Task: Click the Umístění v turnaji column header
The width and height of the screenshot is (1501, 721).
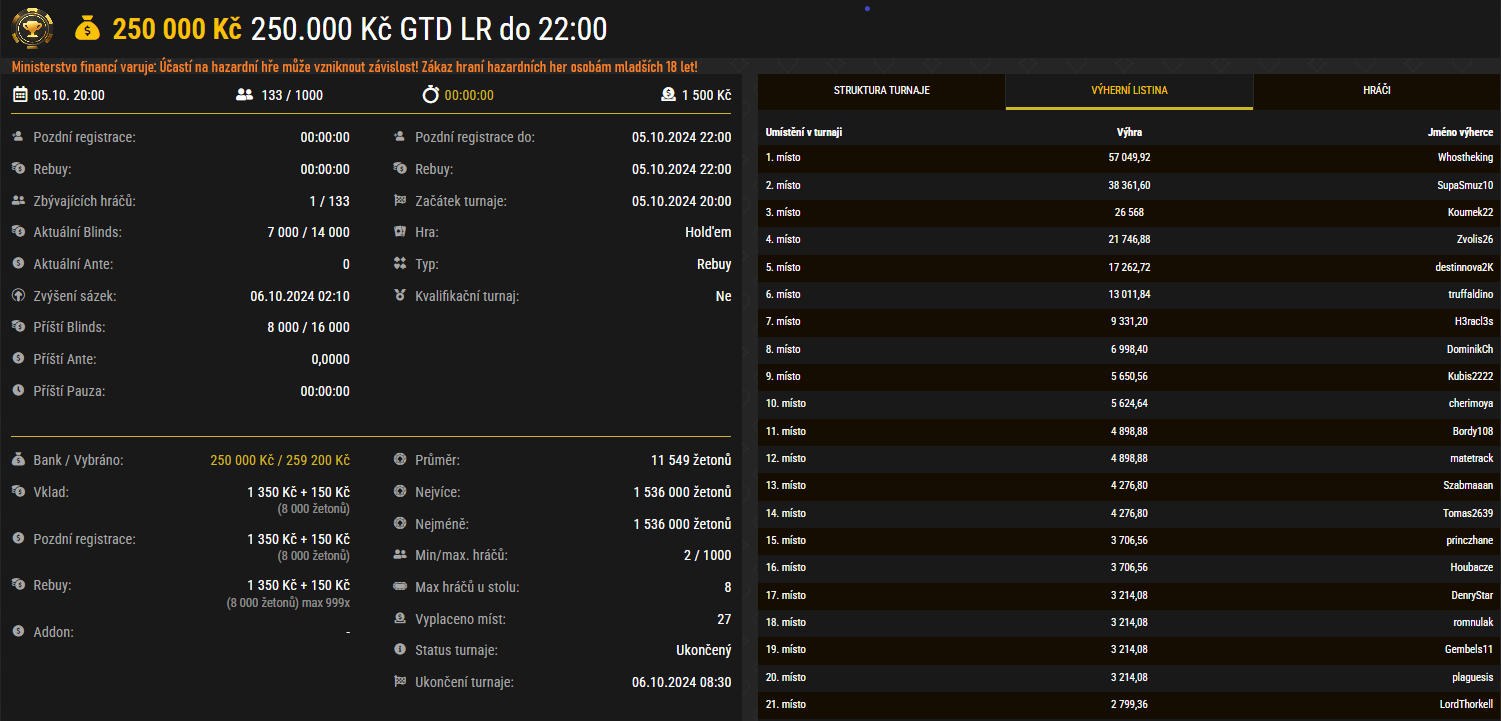Action: click(x=803, y=132)
